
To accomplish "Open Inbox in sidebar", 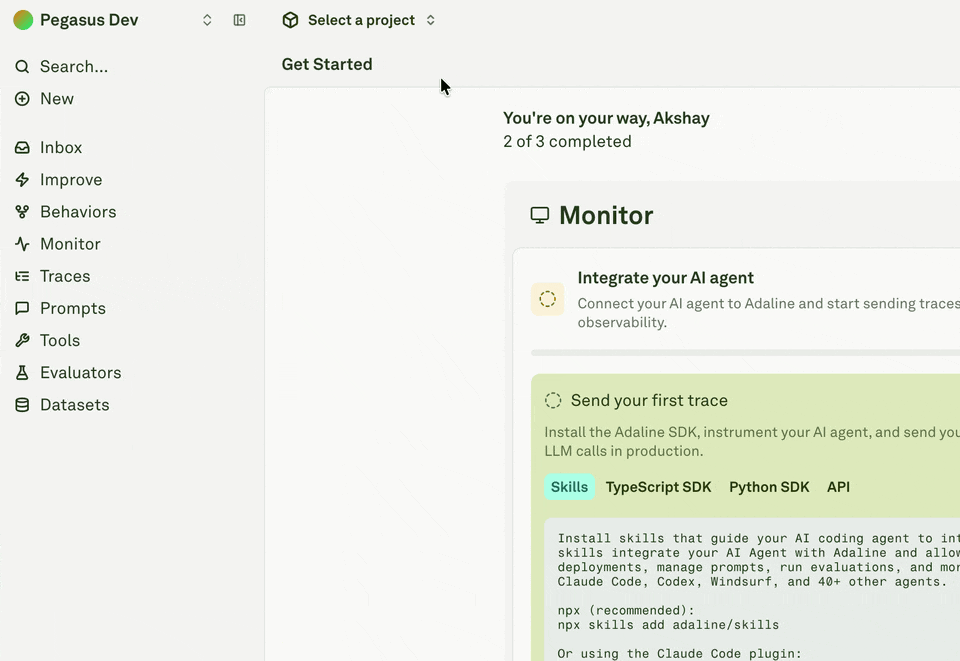I will tap(61, 148).
